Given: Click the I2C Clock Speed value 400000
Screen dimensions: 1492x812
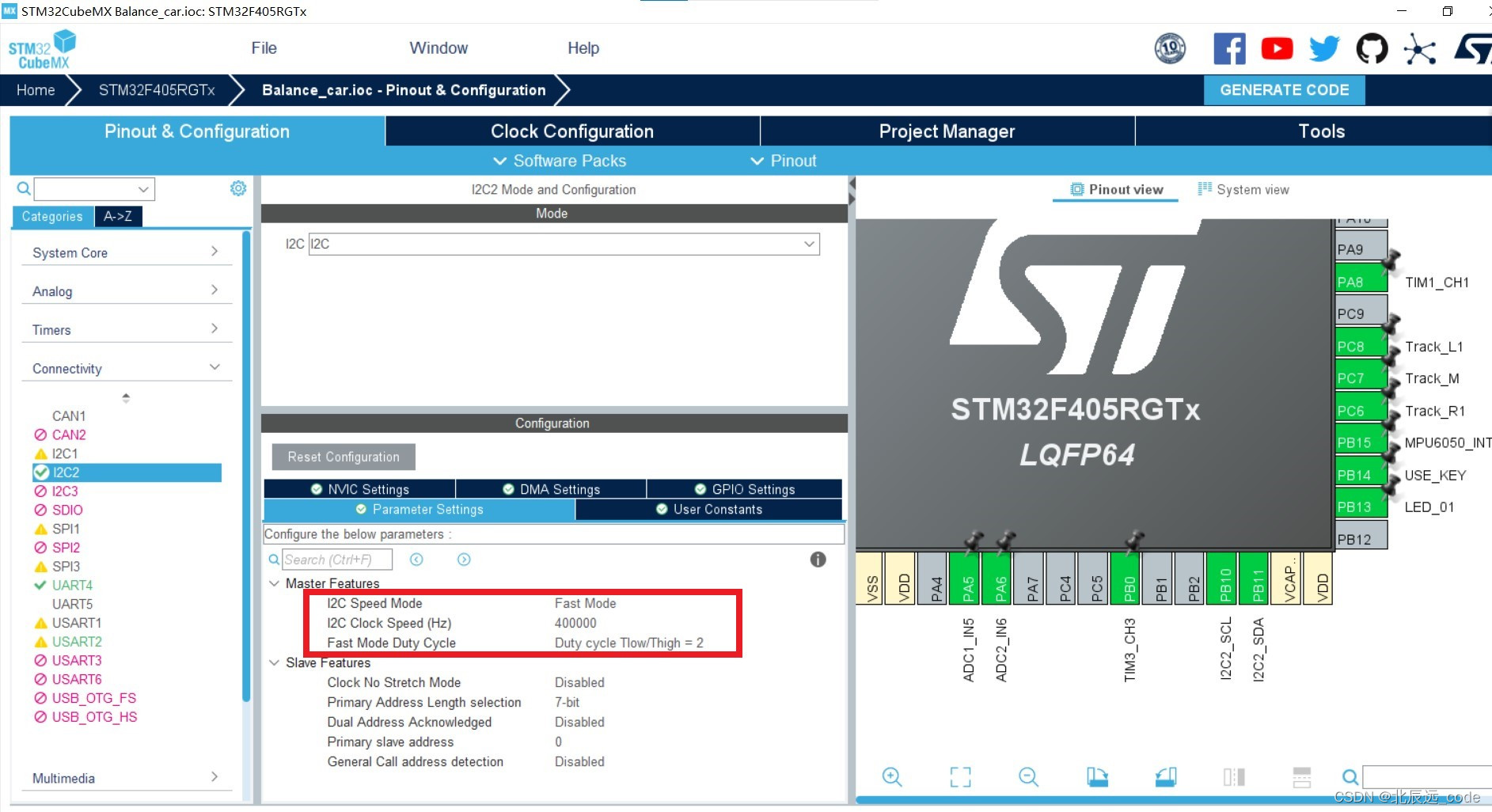Looking at the screenshot, I should pos(575,623).
